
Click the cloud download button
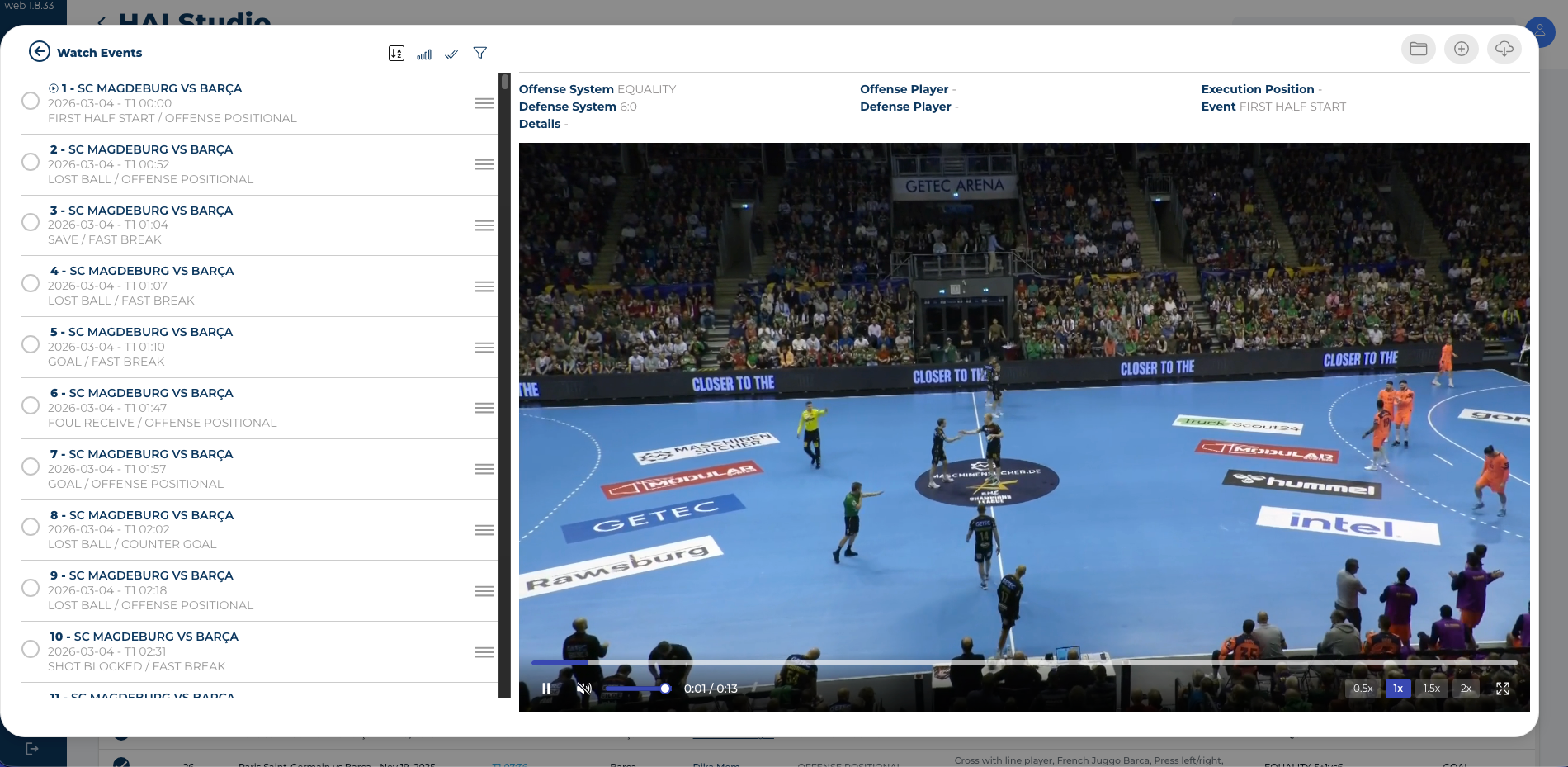(1504, 50)
